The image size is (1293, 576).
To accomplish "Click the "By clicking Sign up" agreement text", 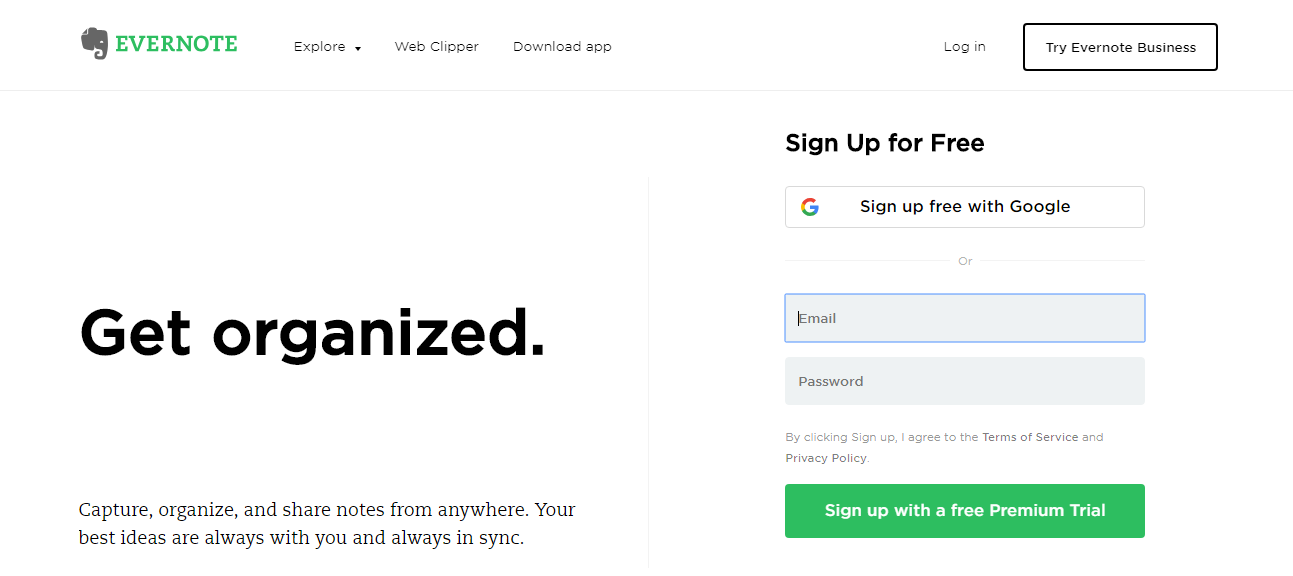I will coord(880,437).
